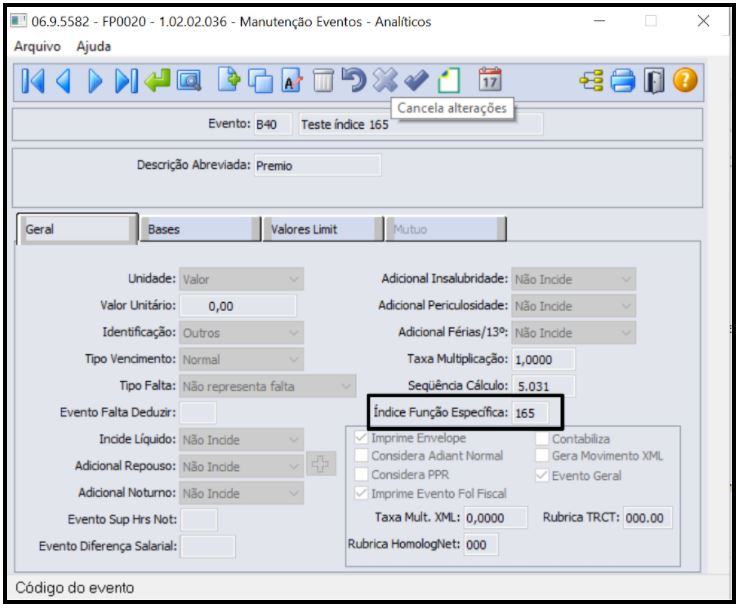Open the Ajuda menu

point(94,46)
